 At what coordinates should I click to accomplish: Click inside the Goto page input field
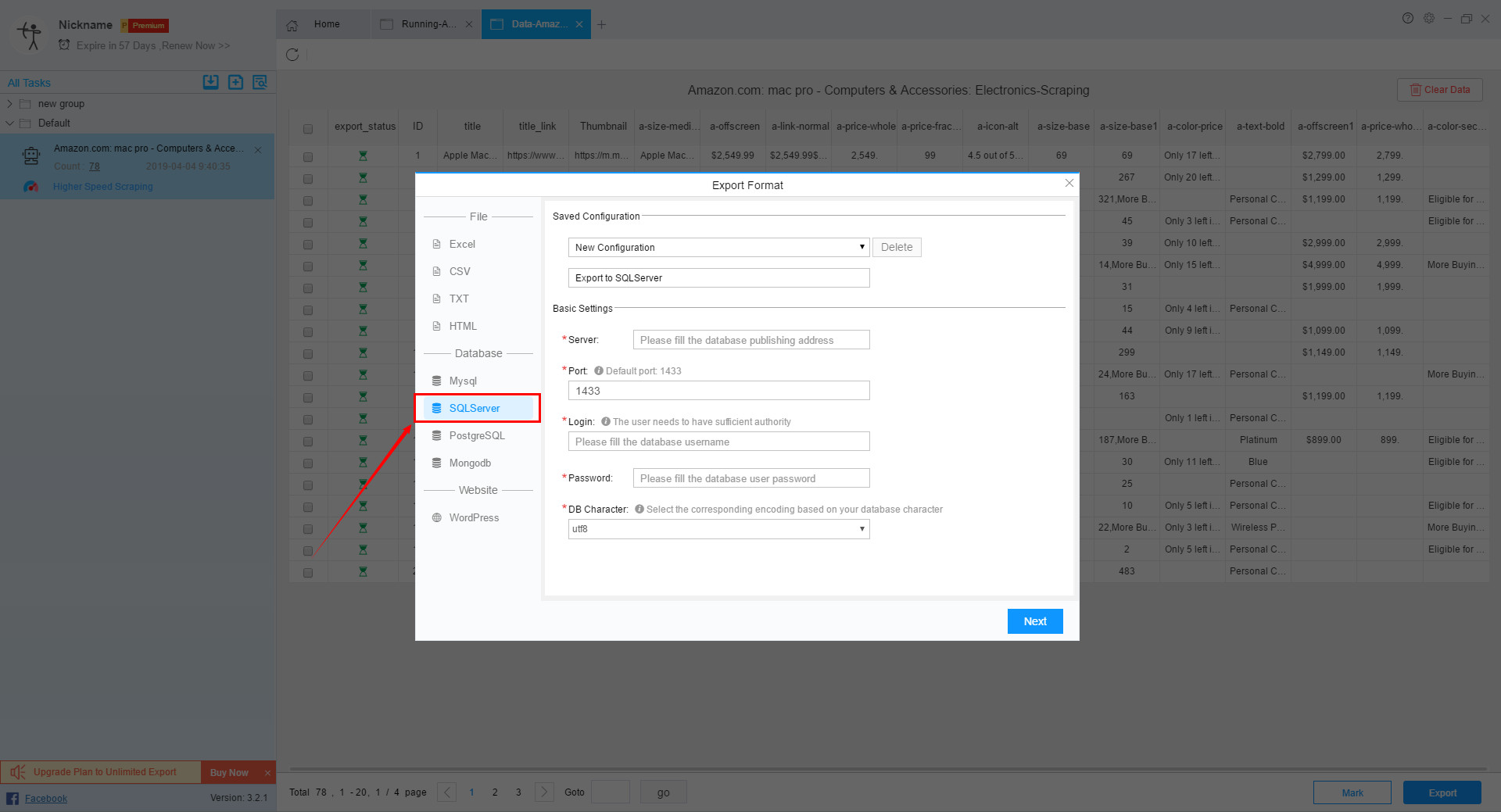click(x=611, y=792)
